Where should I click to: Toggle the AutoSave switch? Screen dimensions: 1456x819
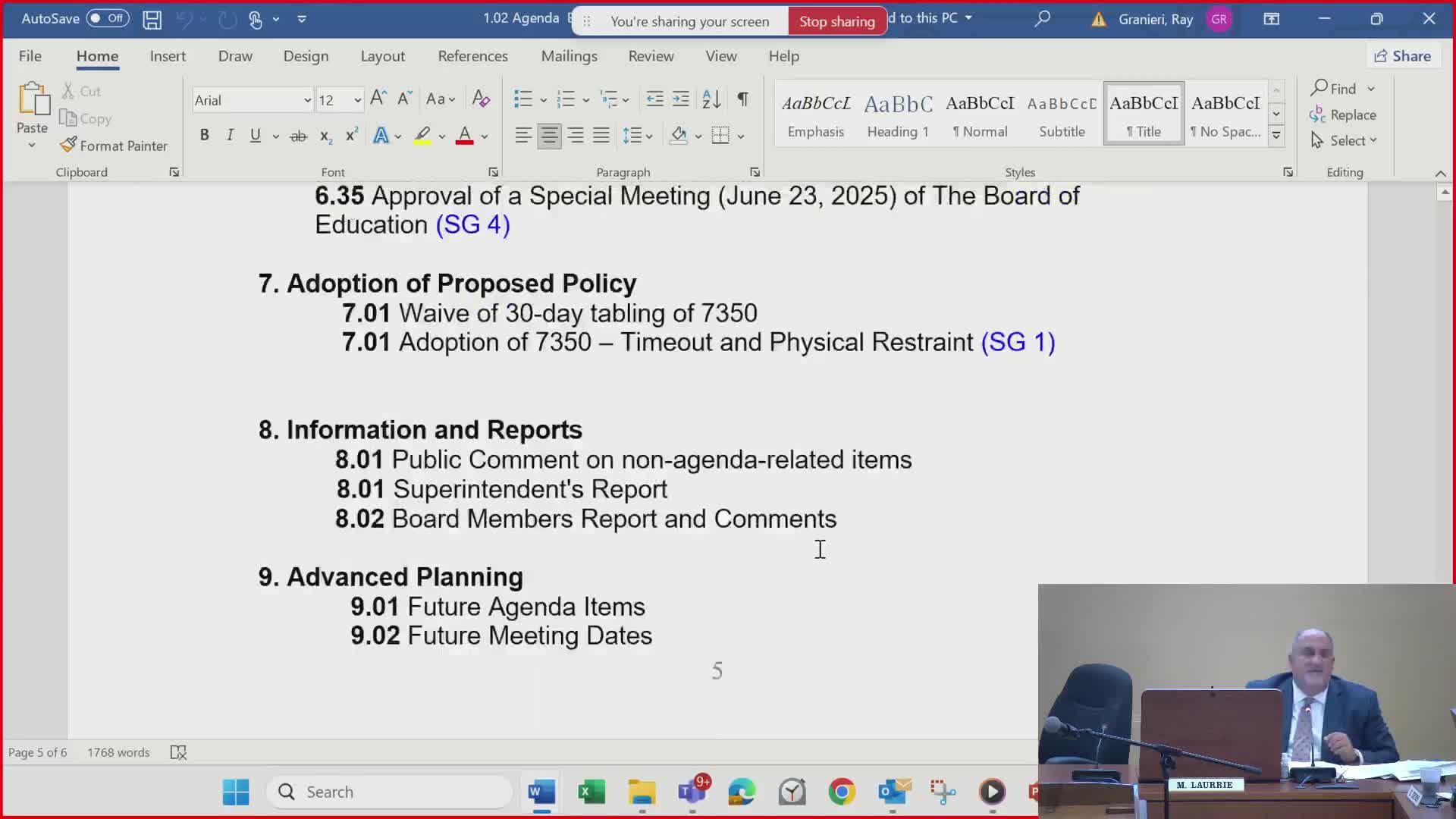pos(107,18)
